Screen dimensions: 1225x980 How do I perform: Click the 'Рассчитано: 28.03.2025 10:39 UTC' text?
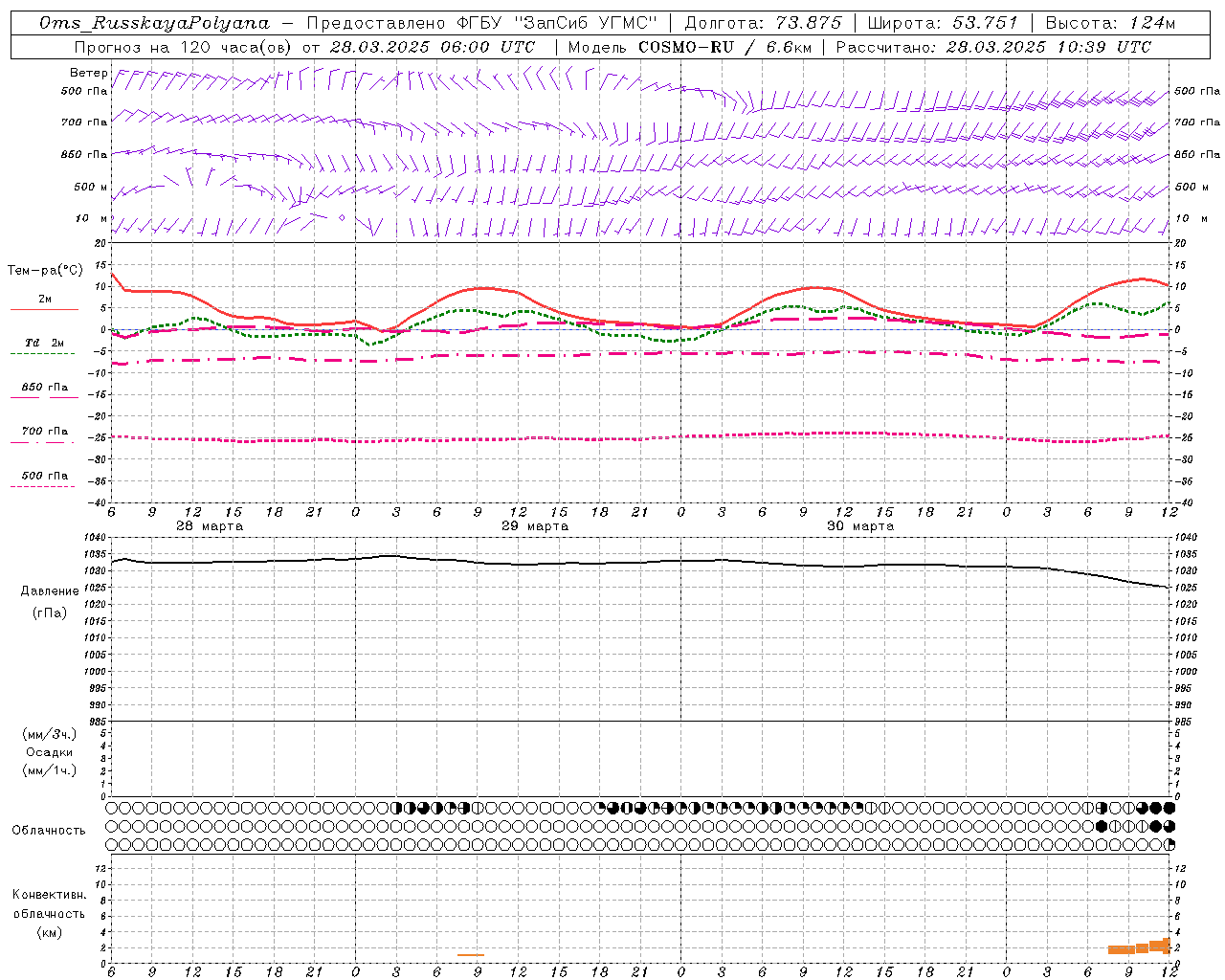coord(993,47)
